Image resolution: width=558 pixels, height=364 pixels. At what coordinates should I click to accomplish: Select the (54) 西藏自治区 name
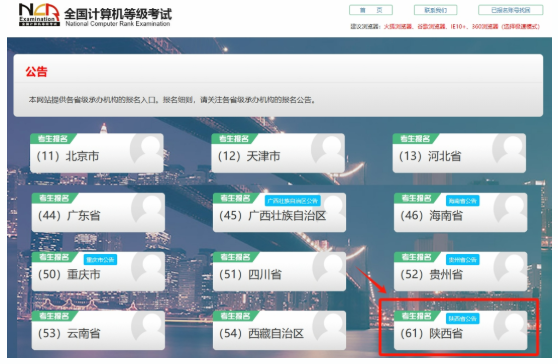(x=261, y=334)
